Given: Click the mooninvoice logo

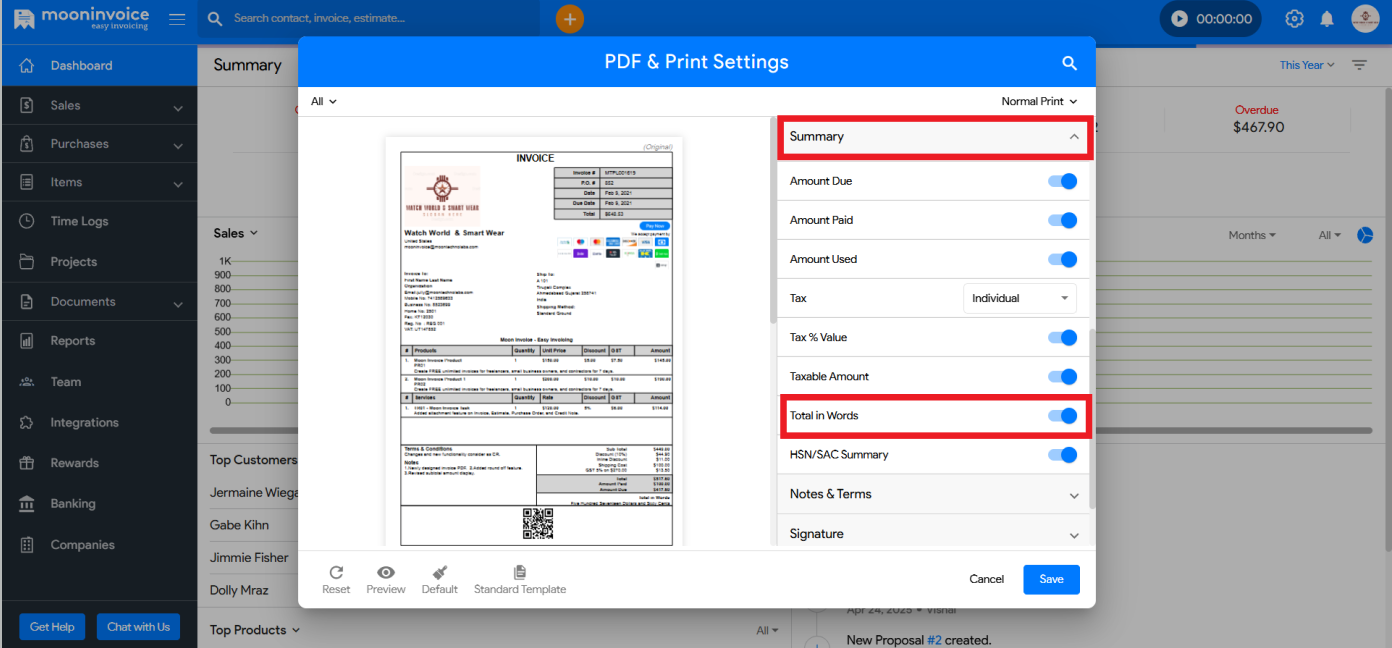Looking at the screenshot, I should click(81, 18).
